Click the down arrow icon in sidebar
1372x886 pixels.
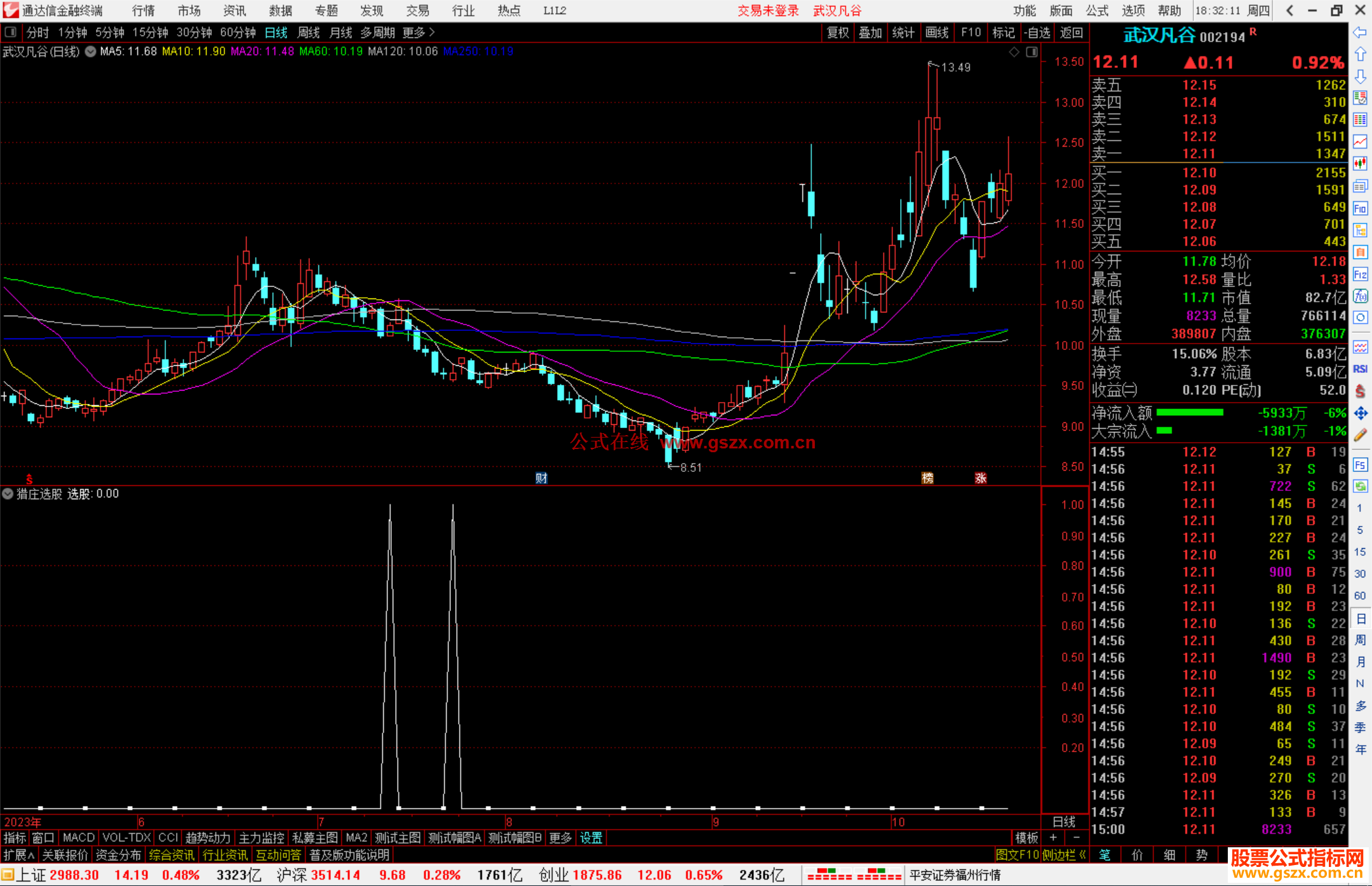coord(1360,77)
